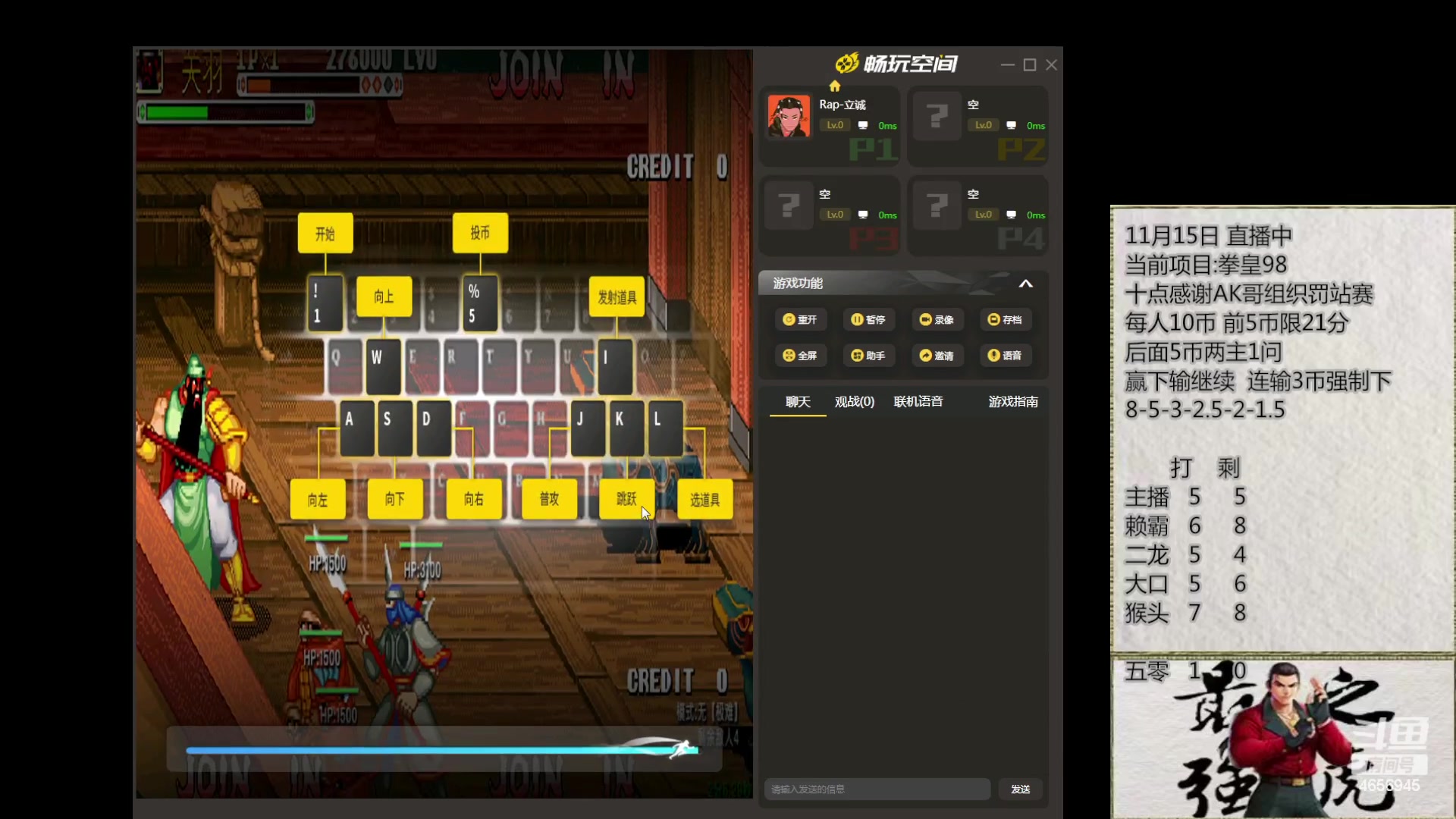Screen dimensions: 1456x819
Task: Maximize the 畅玩空间 window
Action: tap(1030, 65)
